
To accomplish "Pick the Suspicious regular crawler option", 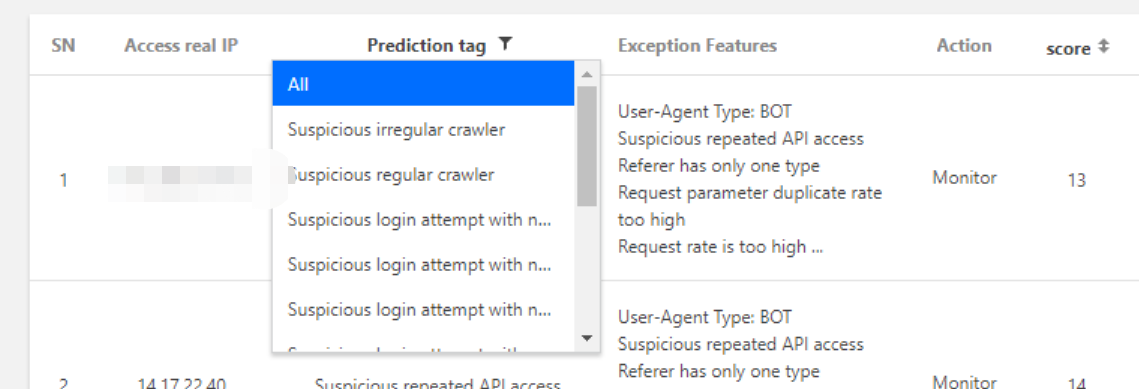I will tap(423, 175).
